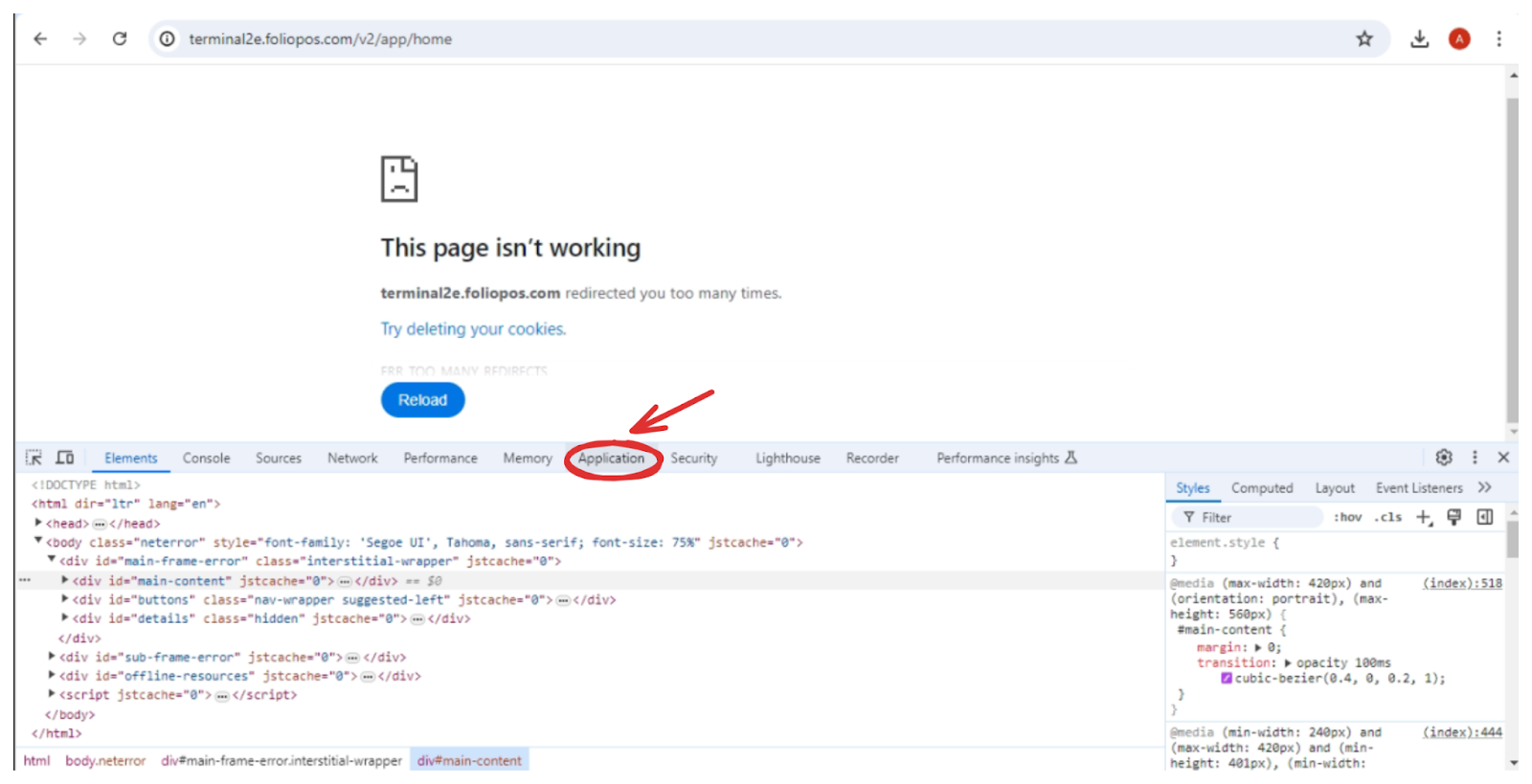Expand the margin property triangle

pyautogui.click(x=1258, y=648)
